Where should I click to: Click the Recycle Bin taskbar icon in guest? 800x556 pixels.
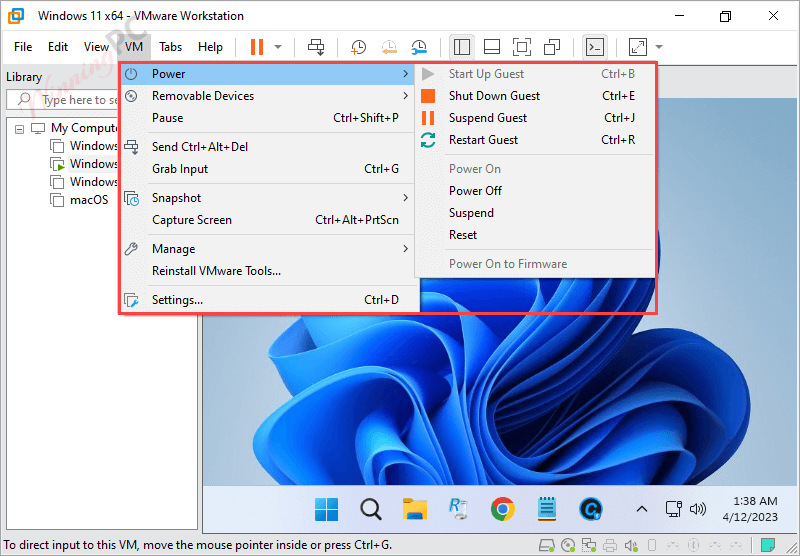click(458, 509)
